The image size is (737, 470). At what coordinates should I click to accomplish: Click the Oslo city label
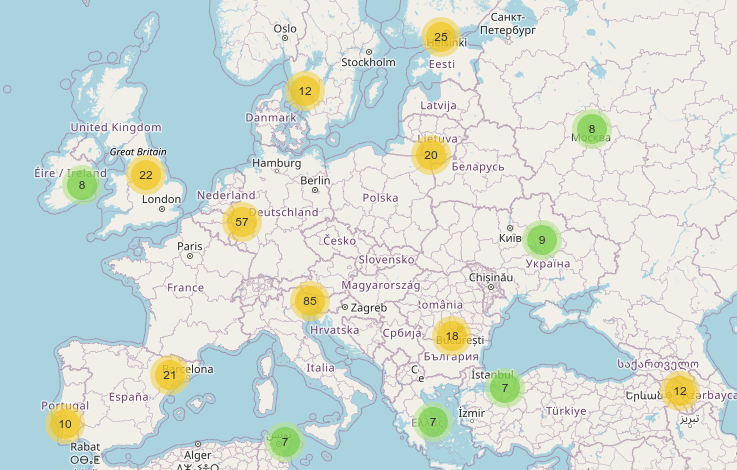(x=285, y=29)
